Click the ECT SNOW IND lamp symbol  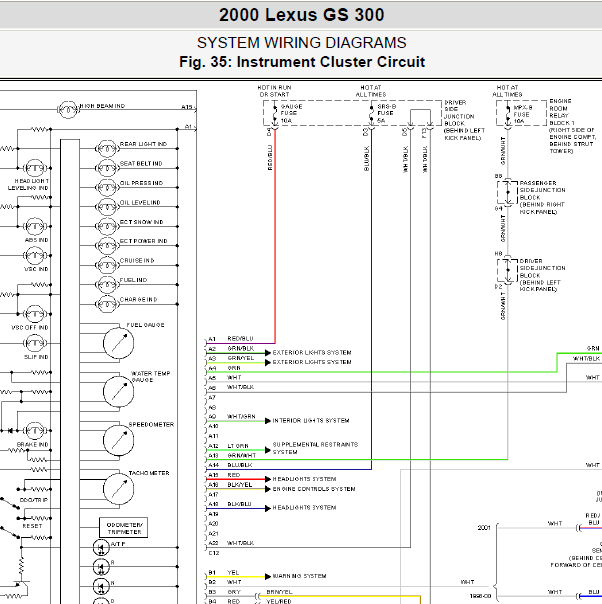coord(107,226)
